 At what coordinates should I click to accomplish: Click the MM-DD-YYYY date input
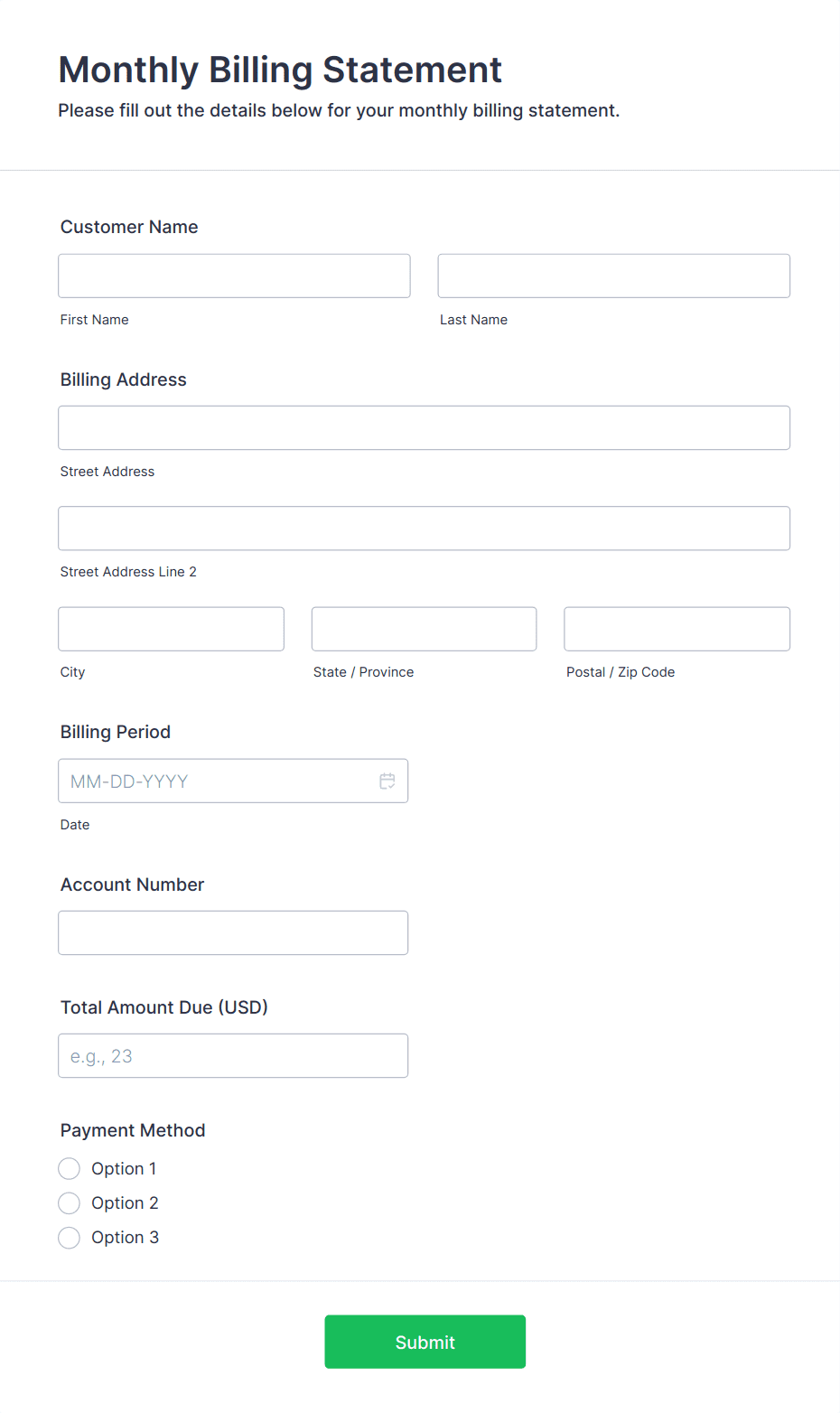pyautogui.click(x=217, y=781)
